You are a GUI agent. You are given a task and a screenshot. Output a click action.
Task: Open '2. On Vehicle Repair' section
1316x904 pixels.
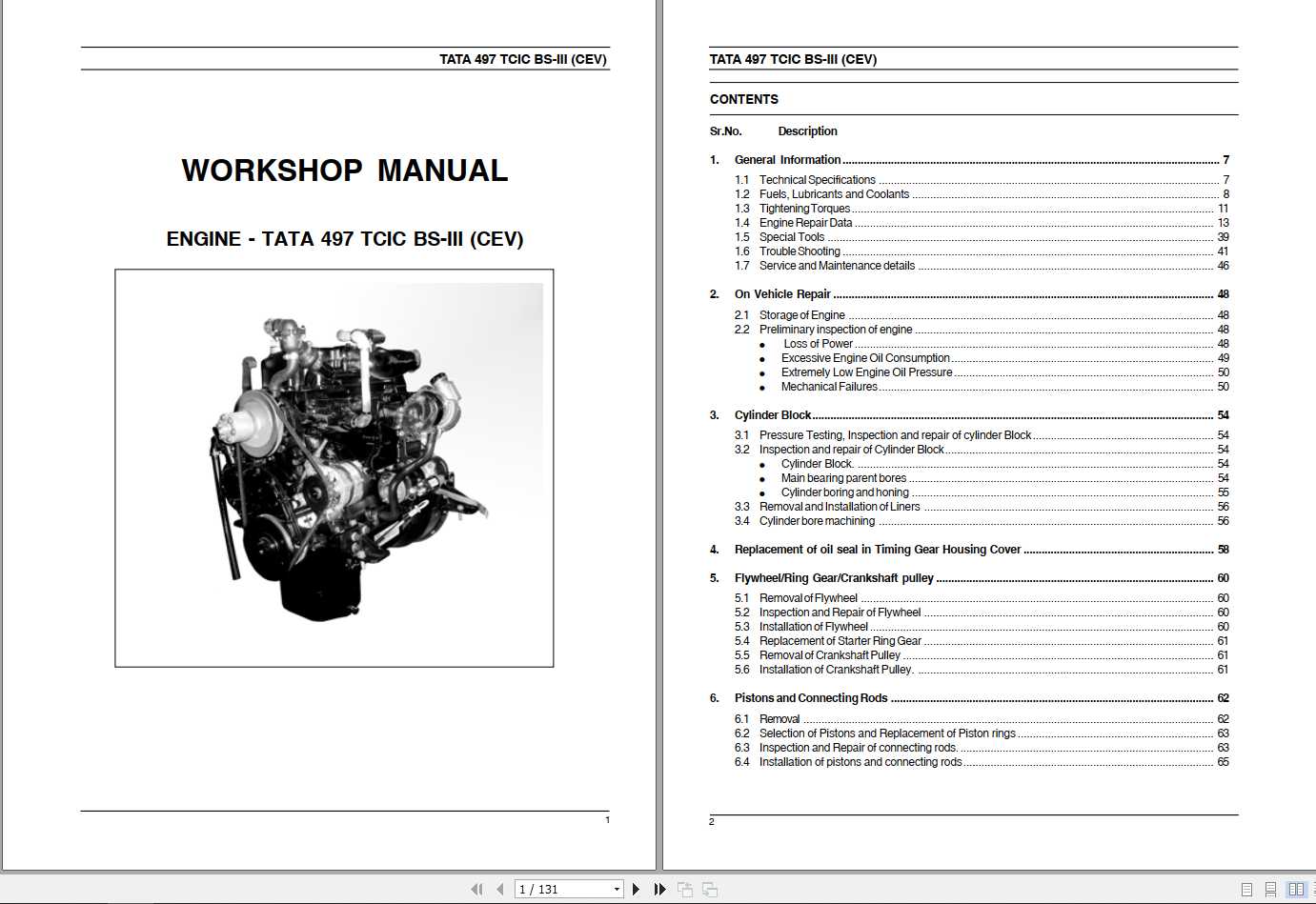(x=969, y=294)
